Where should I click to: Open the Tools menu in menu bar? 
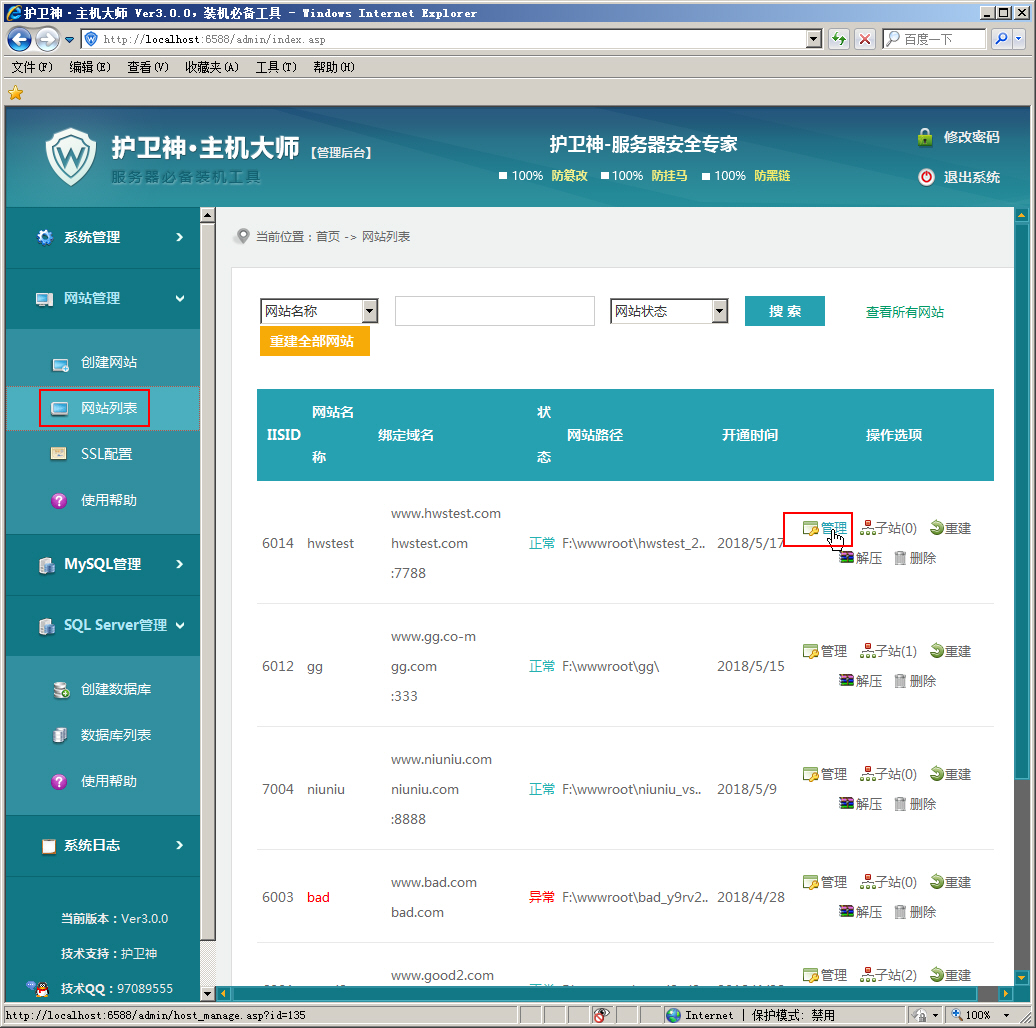point(276,67)
